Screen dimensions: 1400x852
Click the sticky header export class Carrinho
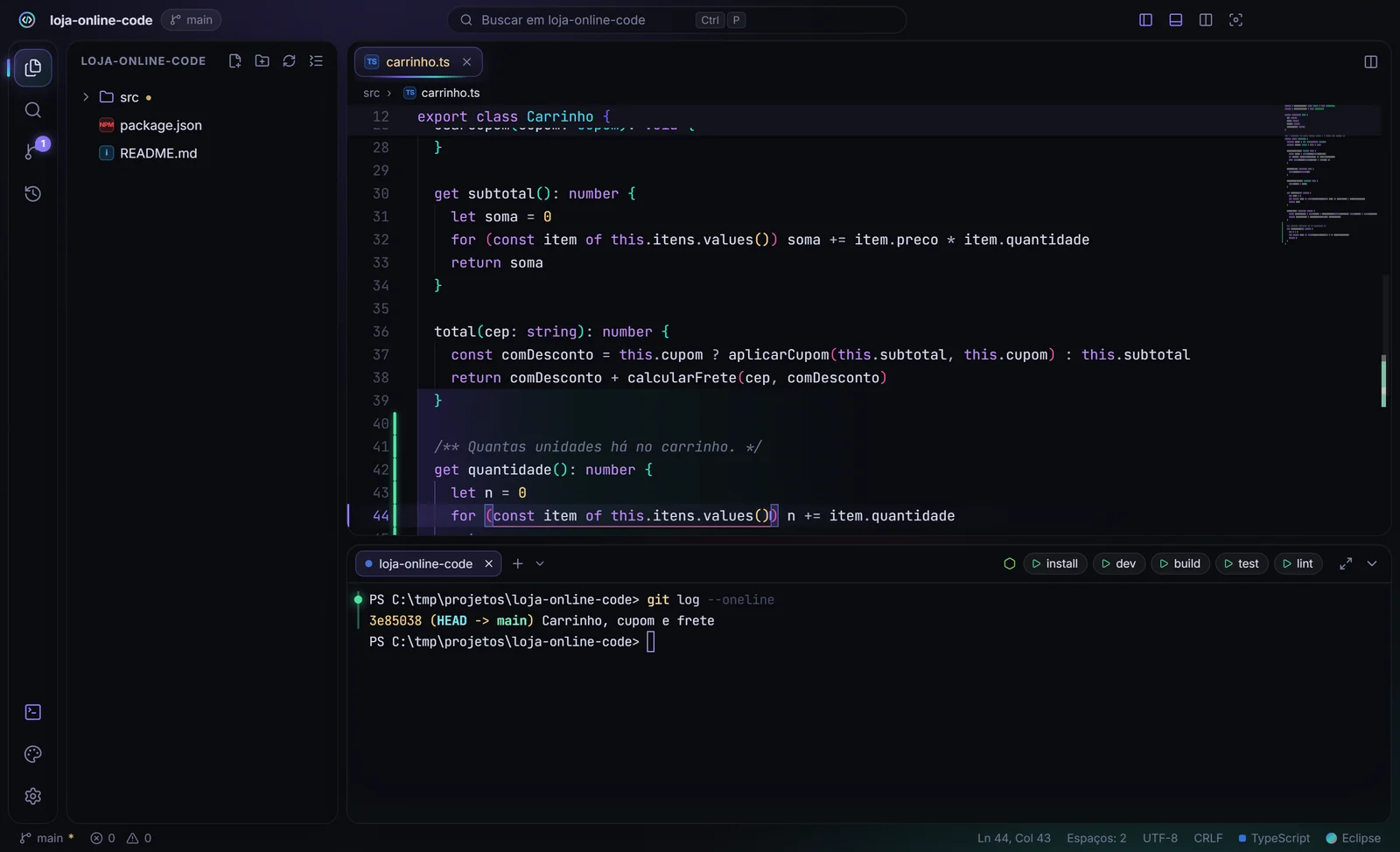pyautogui.click(x=514, y=116)
